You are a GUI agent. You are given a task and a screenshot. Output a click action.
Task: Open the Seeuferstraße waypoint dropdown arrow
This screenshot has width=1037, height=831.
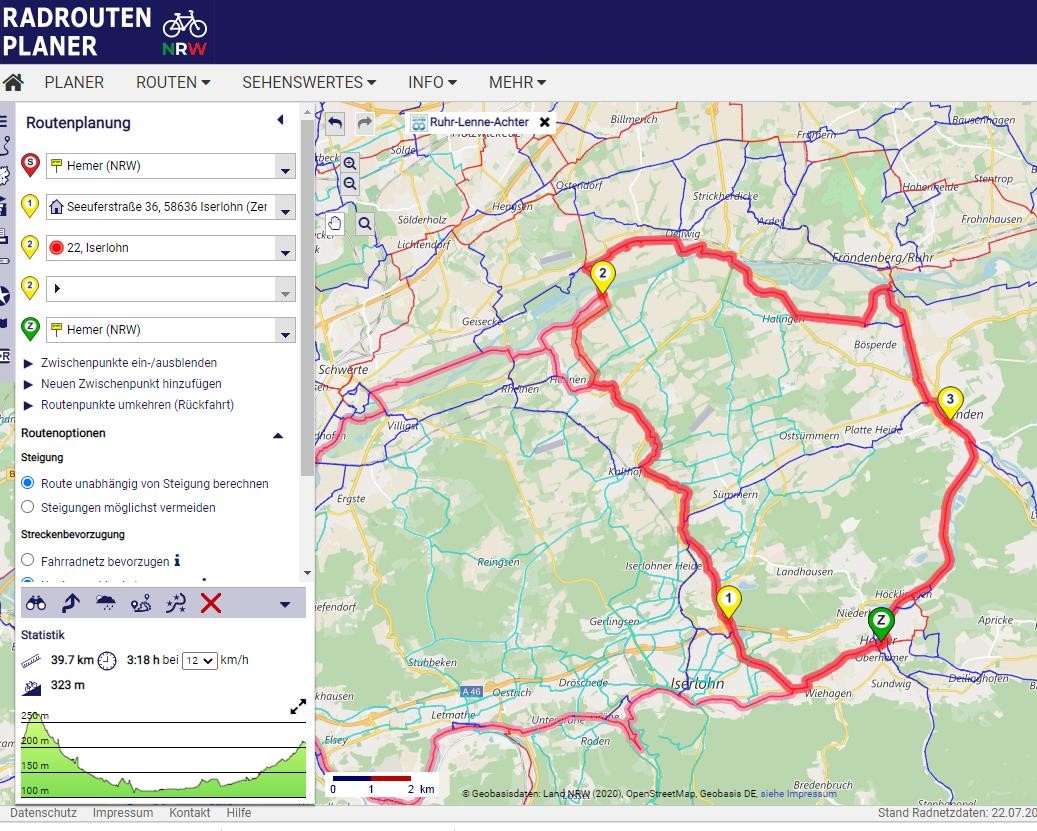pyautogui.click(x=285, y=207)
